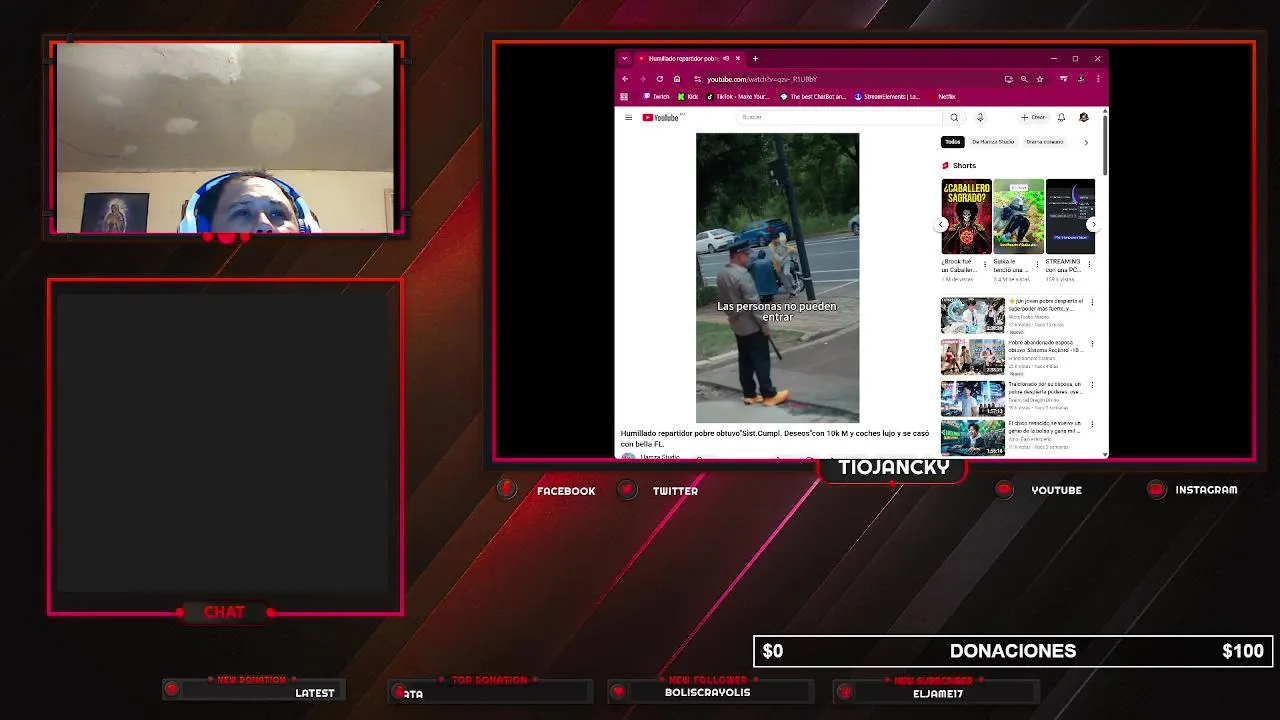Open the StreamElements bookmark
Viewport: 1280px width, 720px height.
pyautogui.click(x=886, y=97)
